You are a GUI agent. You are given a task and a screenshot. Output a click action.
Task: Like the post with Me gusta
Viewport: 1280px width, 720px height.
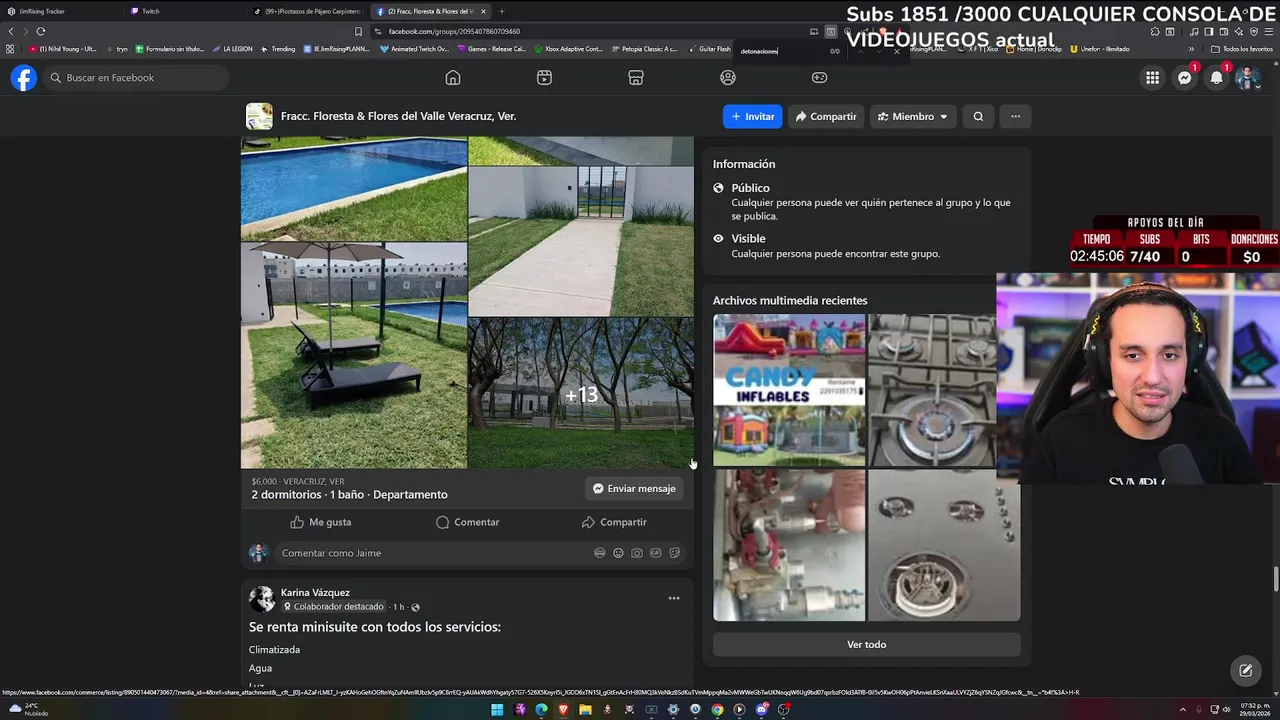pos(320,522)
